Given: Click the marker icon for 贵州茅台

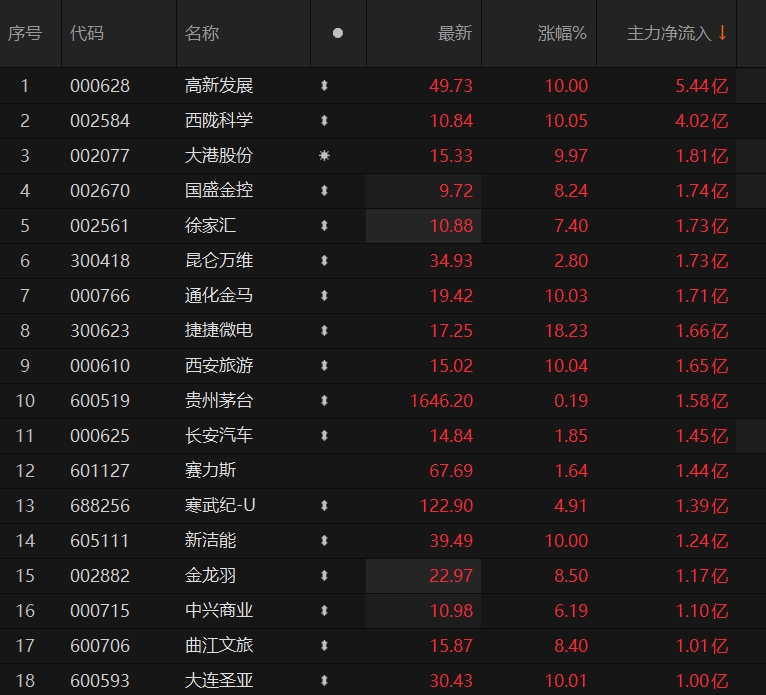Looking at the screenshot, I should pyautogui.click(x=324, y=401).
